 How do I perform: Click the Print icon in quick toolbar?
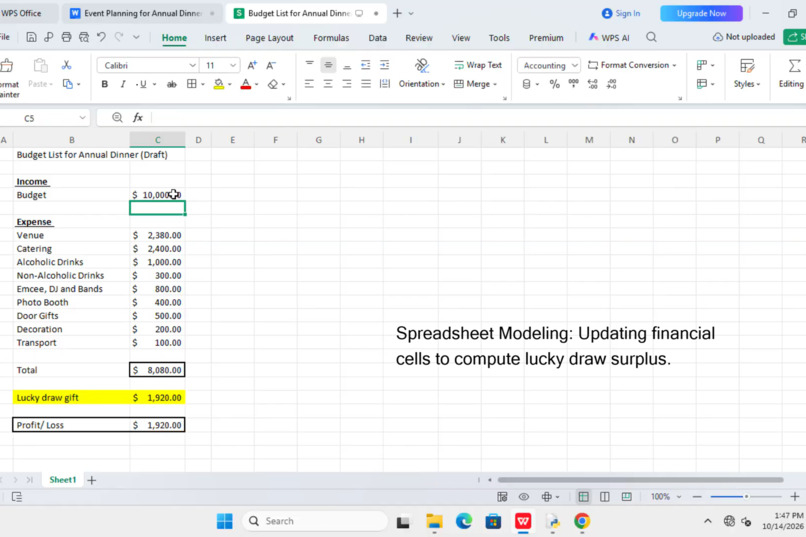coord(66,37)
